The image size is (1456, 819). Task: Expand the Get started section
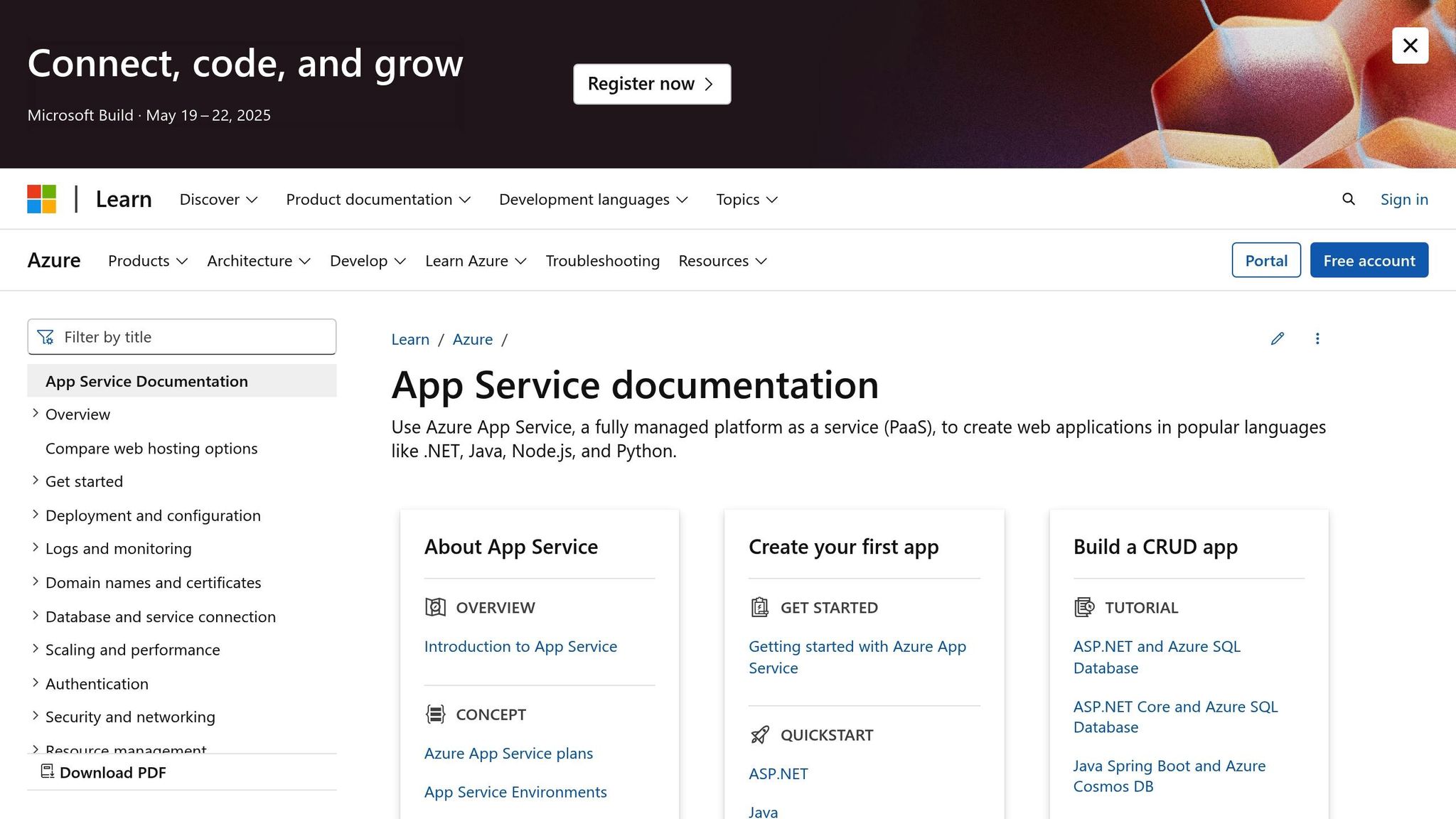tap(36, 481)
